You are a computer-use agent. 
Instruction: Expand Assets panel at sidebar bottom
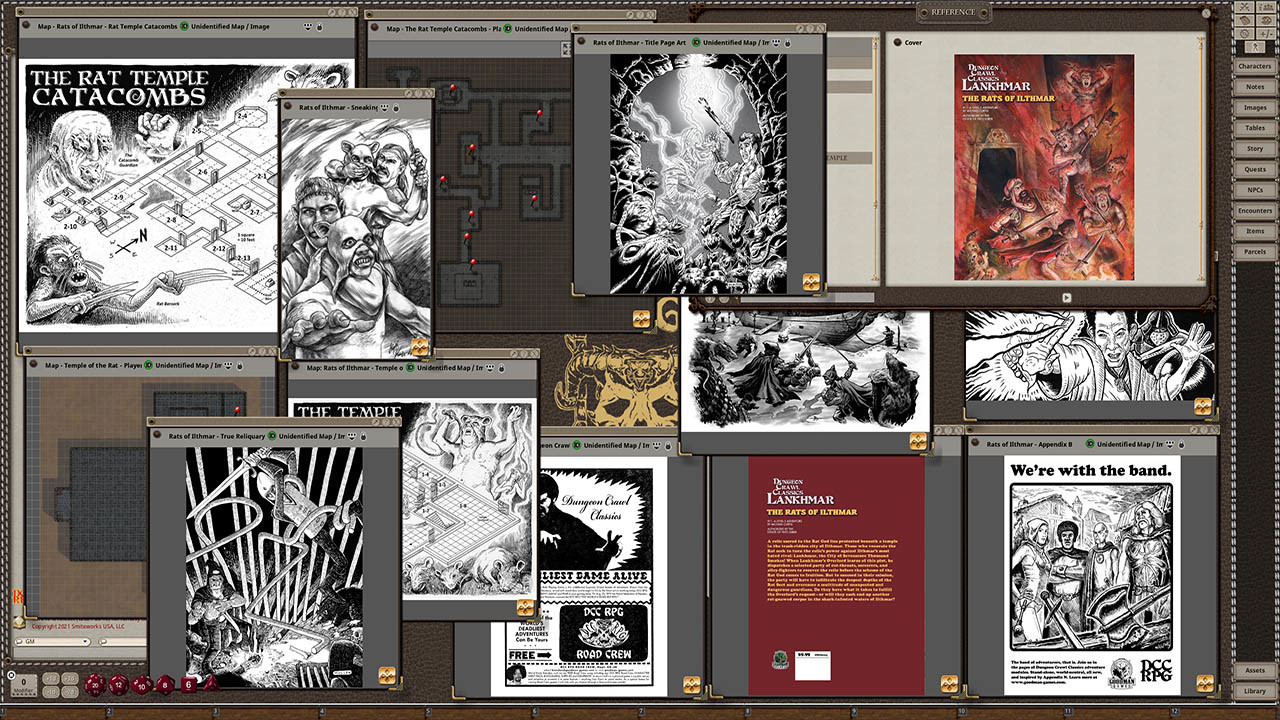pos(1254,670)
